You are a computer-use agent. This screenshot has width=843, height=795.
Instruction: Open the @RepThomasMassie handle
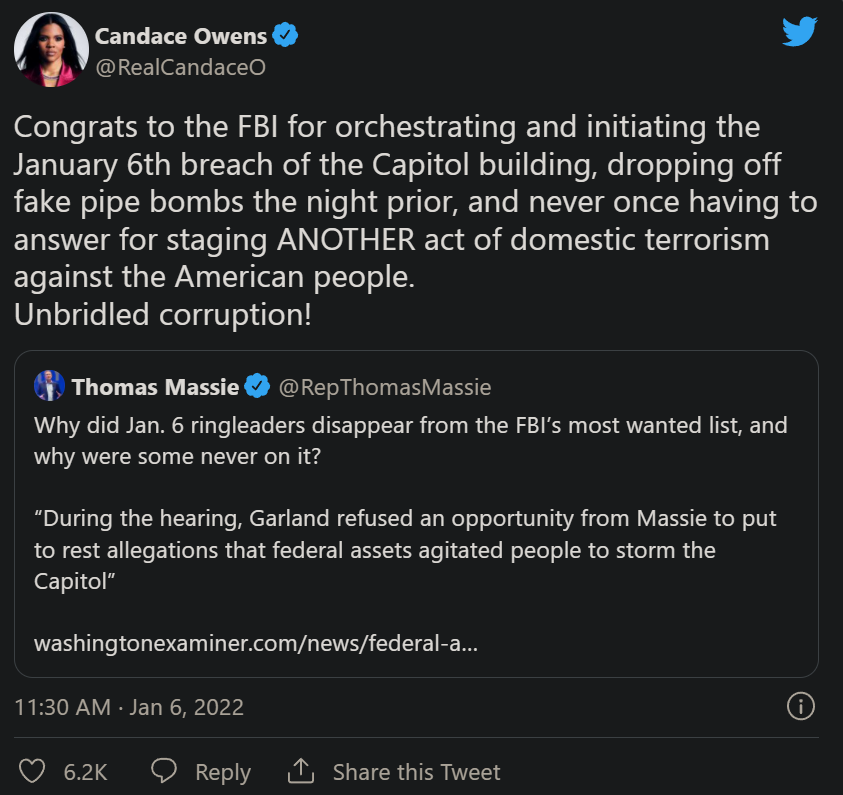[x=384, y=386]
